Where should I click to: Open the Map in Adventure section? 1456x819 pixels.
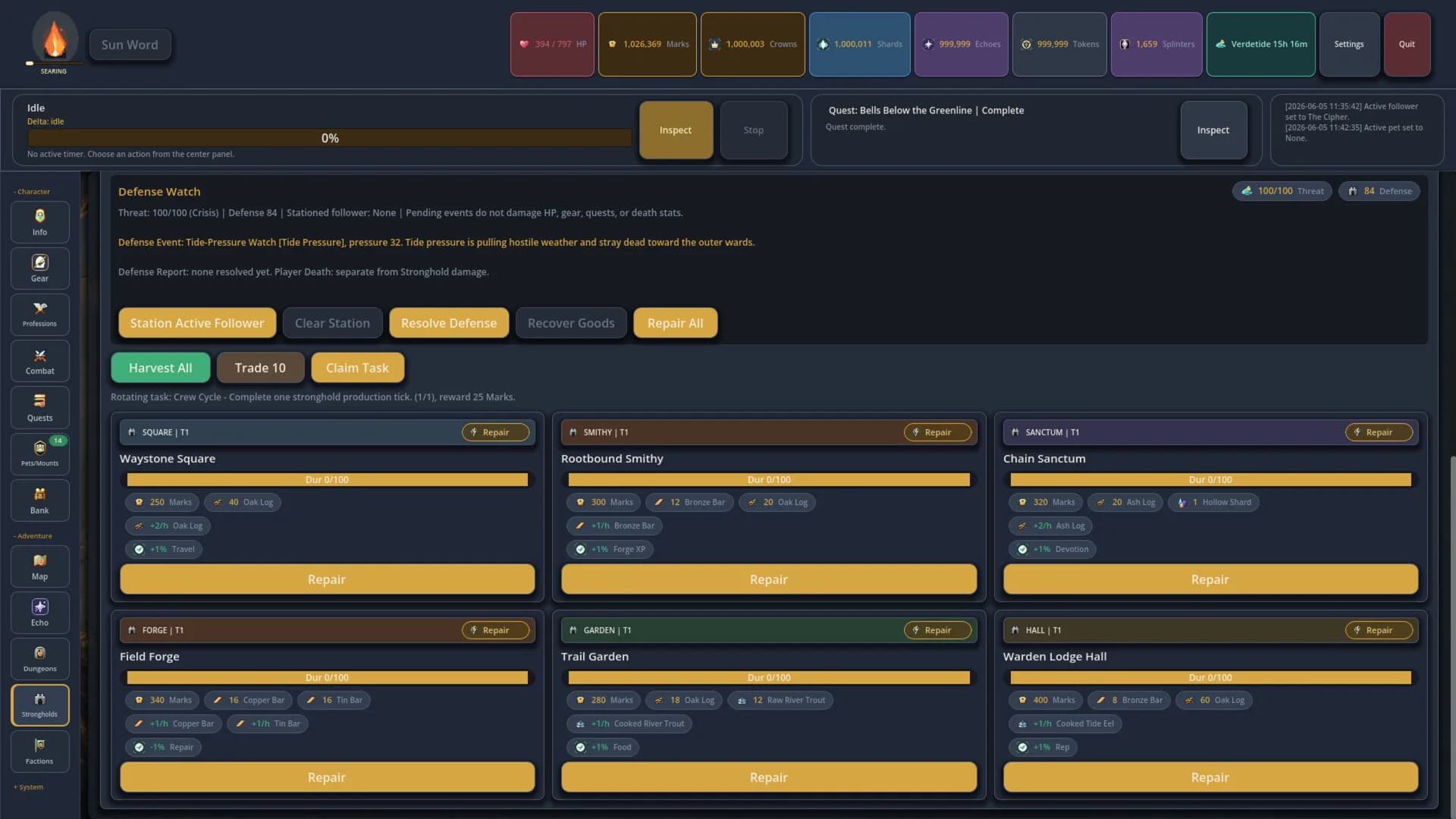point(39,566)
